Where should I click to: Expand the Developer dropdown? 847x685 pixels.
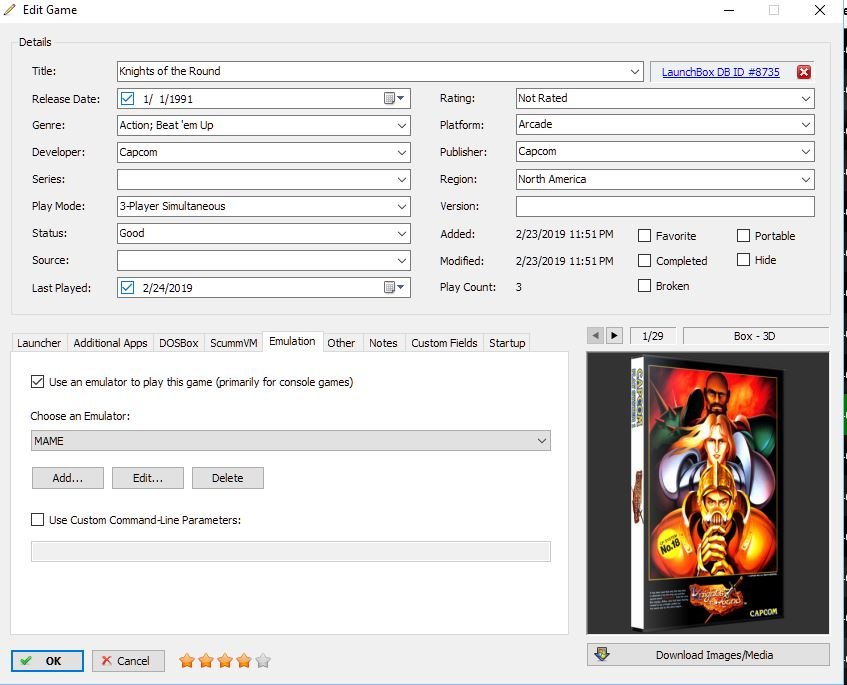pos(402,152)
